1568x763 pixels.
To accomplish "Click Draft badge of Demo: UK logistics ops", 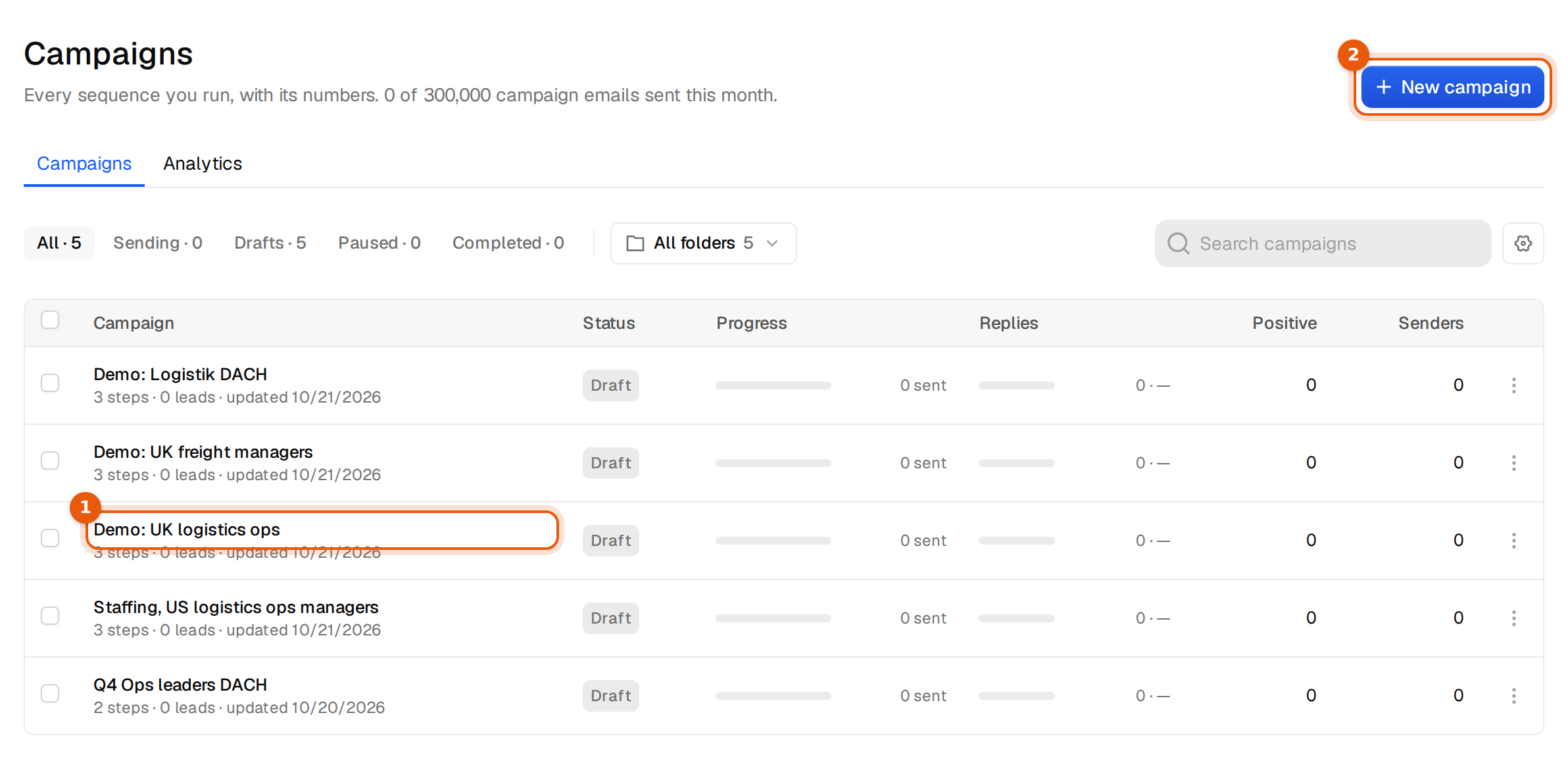I will [611, 541].
